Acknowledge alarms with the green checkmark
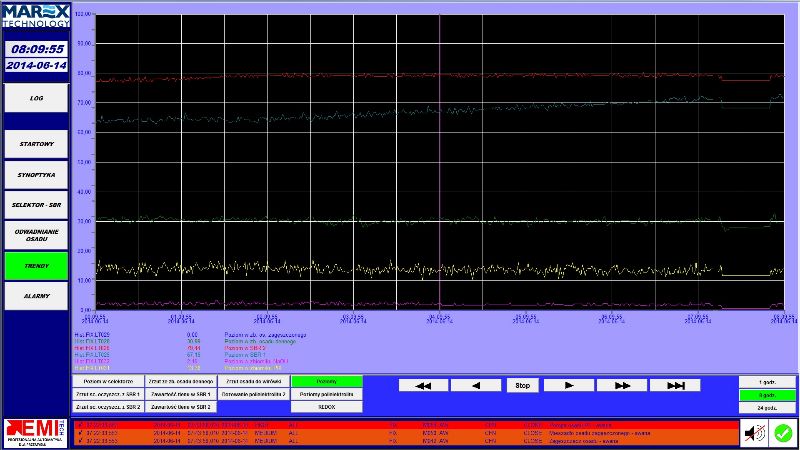800x450 pixels. (783, 432)
